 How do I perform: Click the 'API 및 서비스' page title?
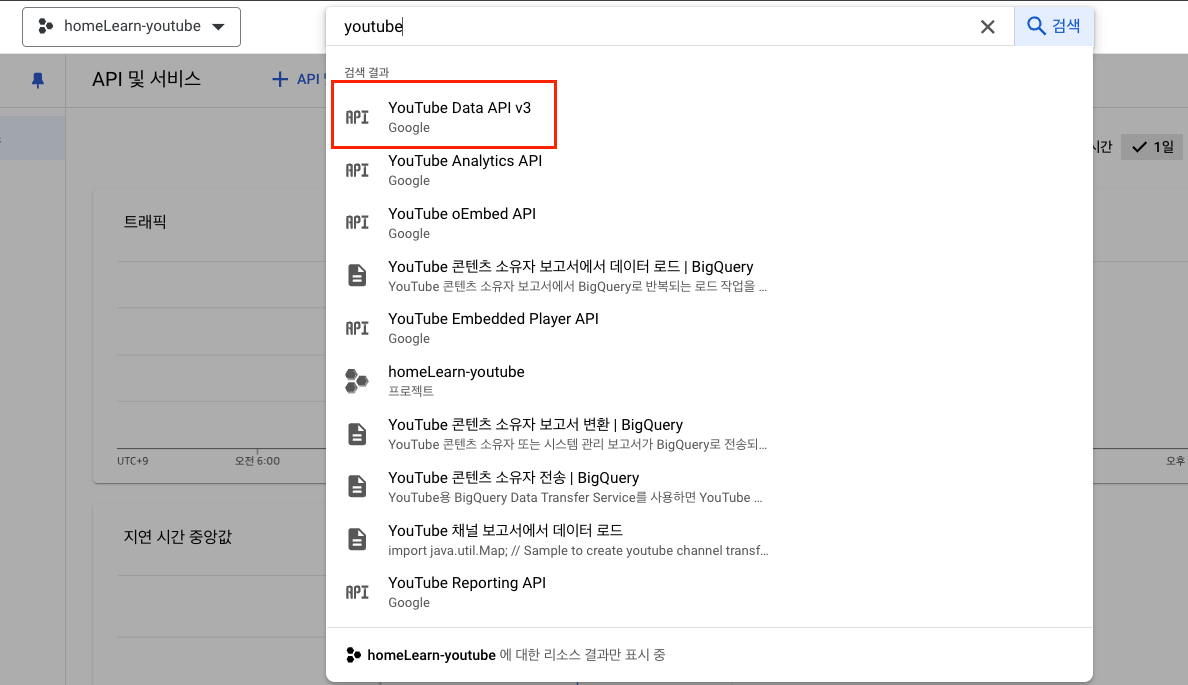pyautogui.click(x=146, y=79)
